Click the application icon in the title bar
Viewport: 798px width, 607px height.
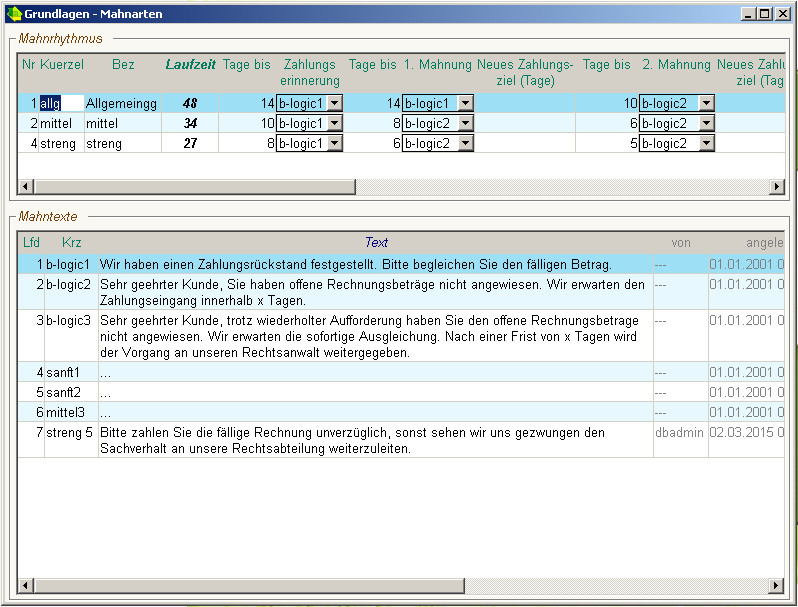tap(14, 14)
